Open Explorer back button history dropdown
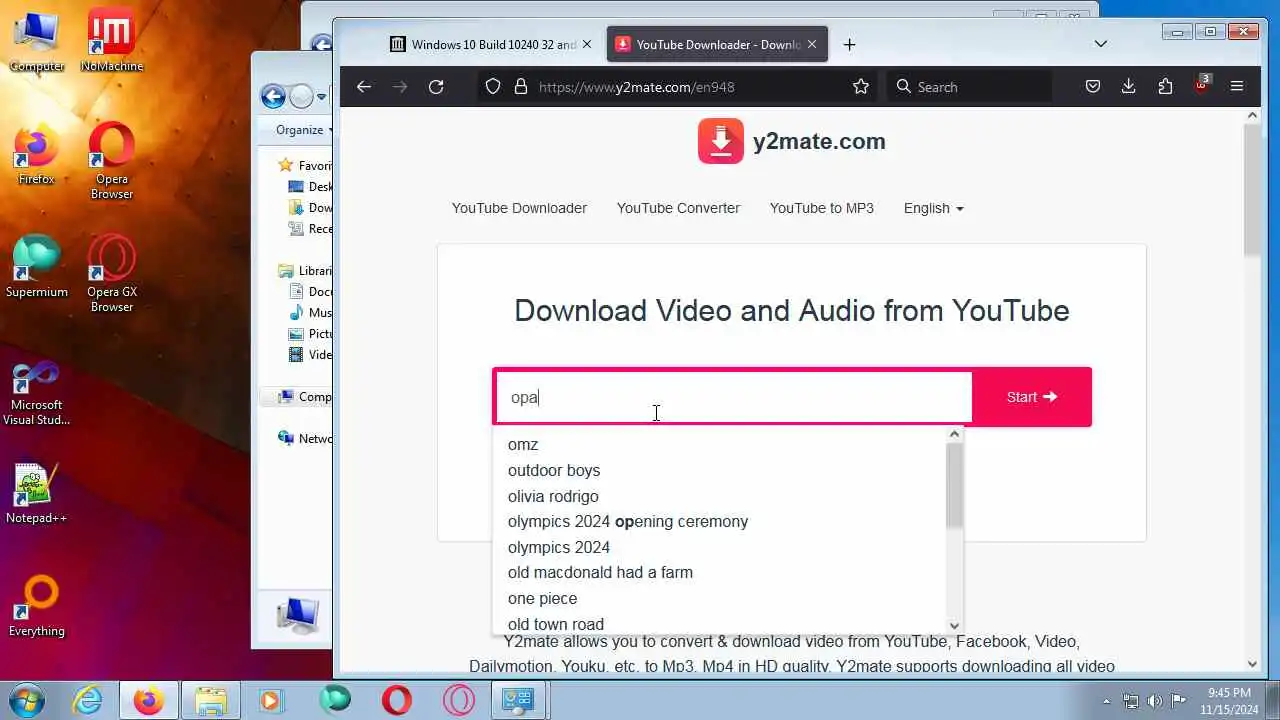The height and width of the screenshot is (720, 1280). pyautogui.click(x=322, y=97)
